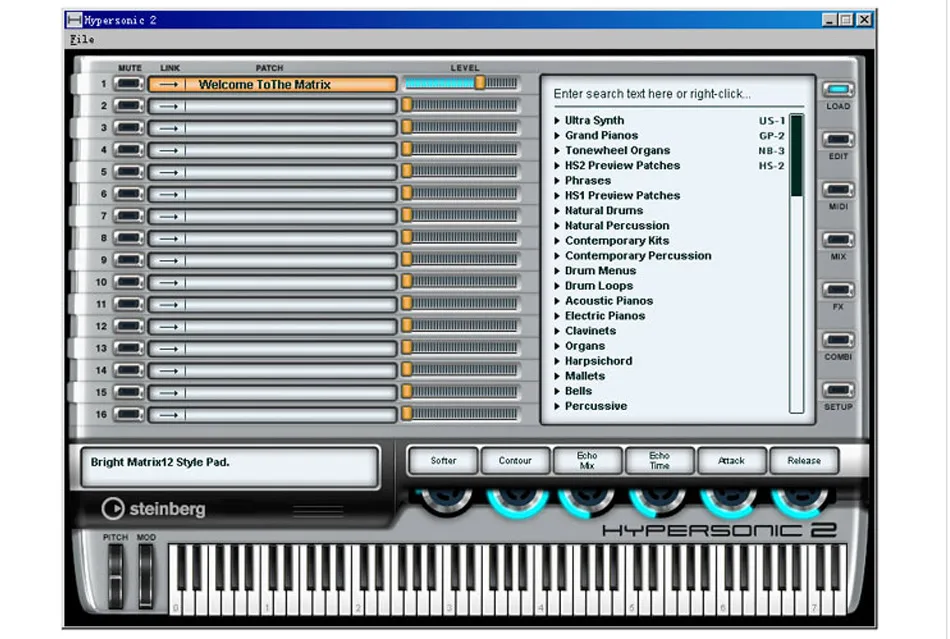Click the Hypersonic 2 title bar icon
Screen dimensions: 950x639
tap(75, 20)
